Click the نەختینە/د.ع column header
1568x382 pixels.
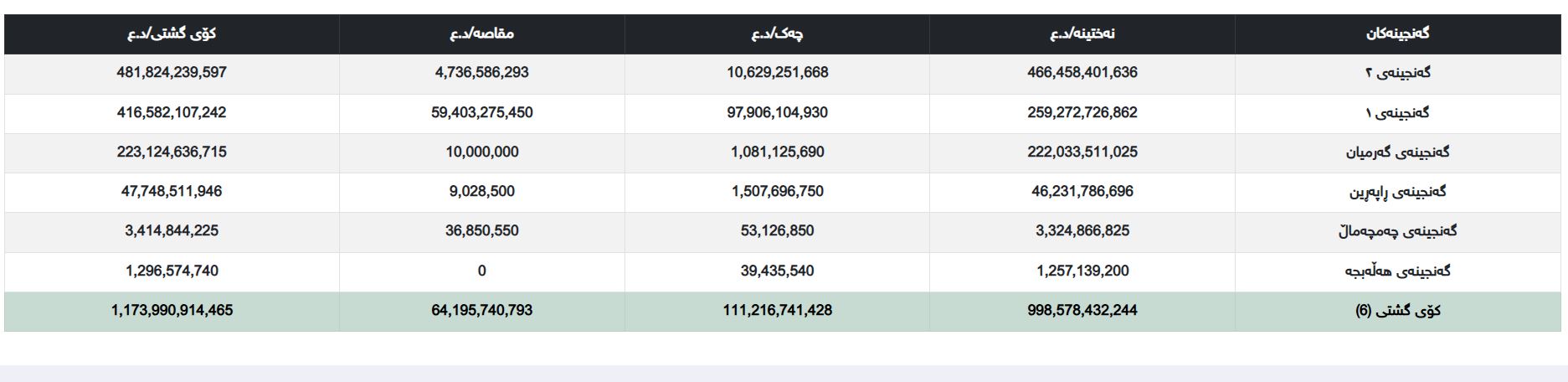pyautogui.click(x=1082, y=34)
